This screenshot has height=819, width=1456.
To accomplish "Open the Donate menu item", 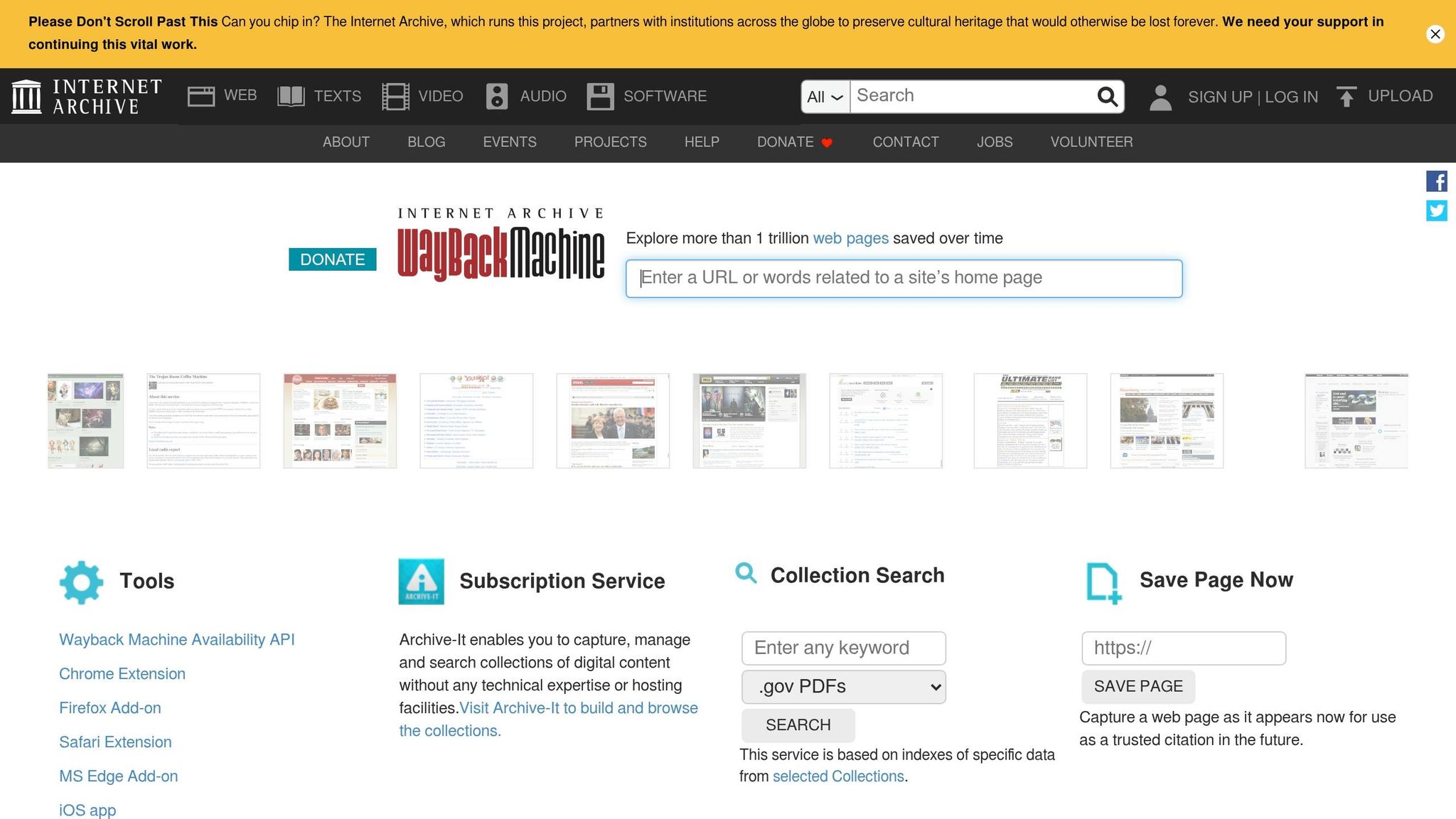I will pyautogui.click(x=785, y=142).
